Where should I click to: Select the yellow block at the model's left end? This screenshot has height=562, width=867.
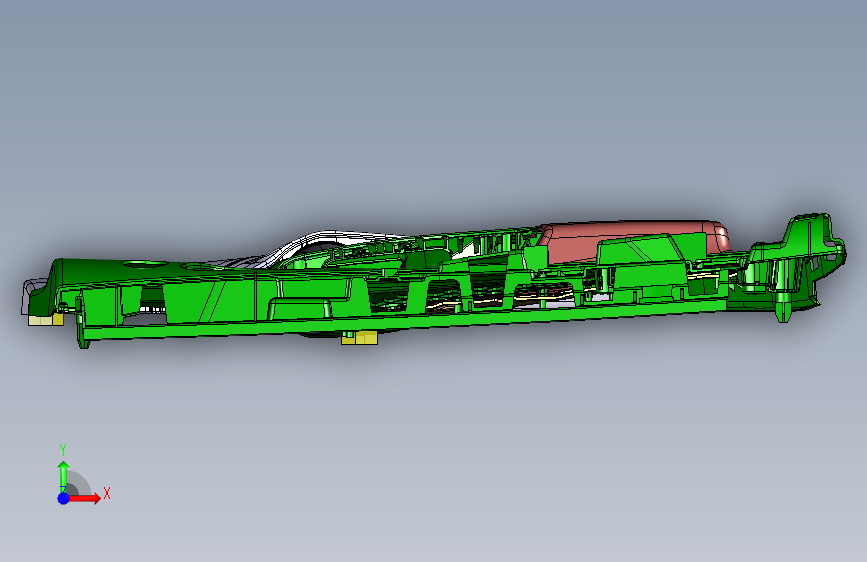[45, 320]
